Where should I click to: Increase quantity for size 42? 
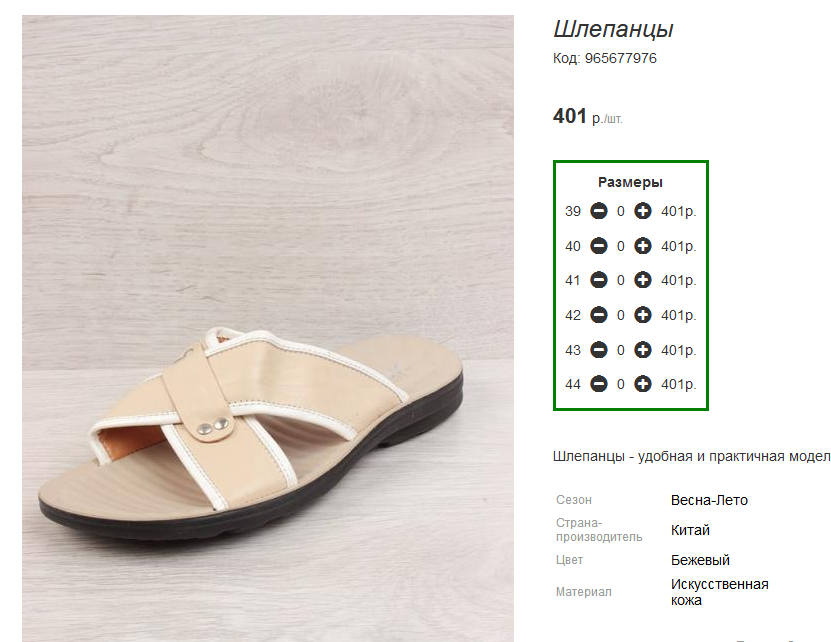(x=643, y=315)
